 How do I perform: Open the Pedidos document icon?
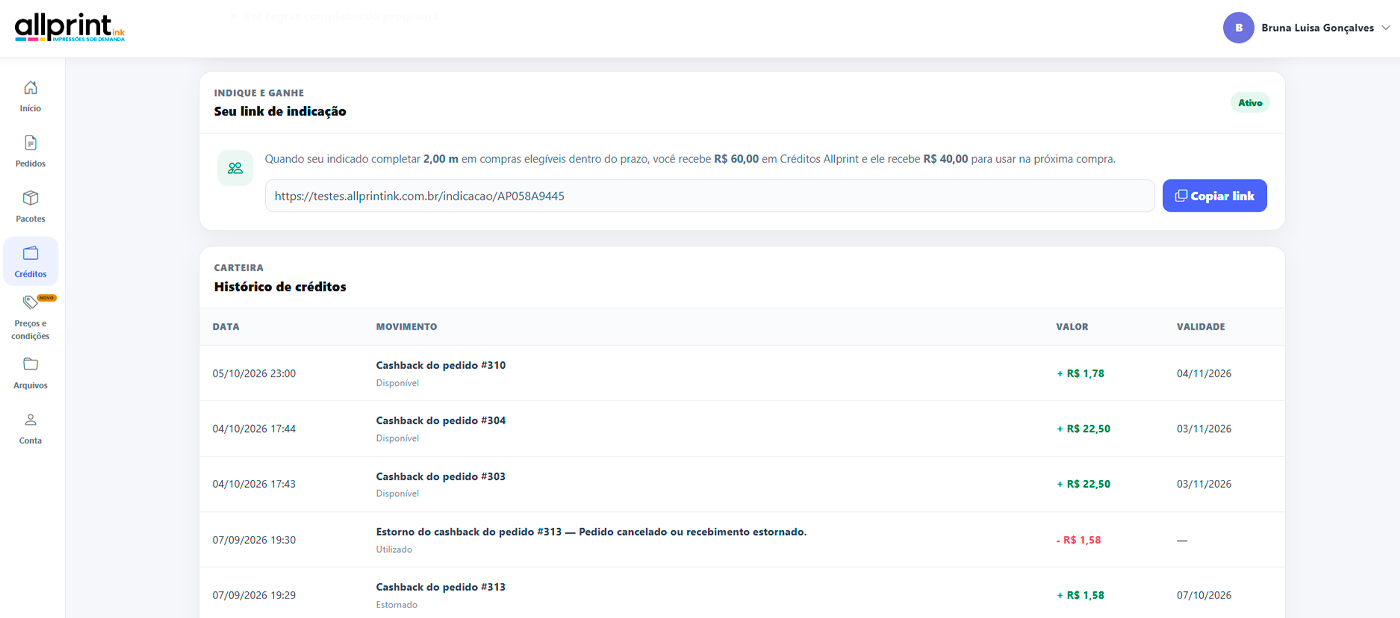[x=31, y=143]
